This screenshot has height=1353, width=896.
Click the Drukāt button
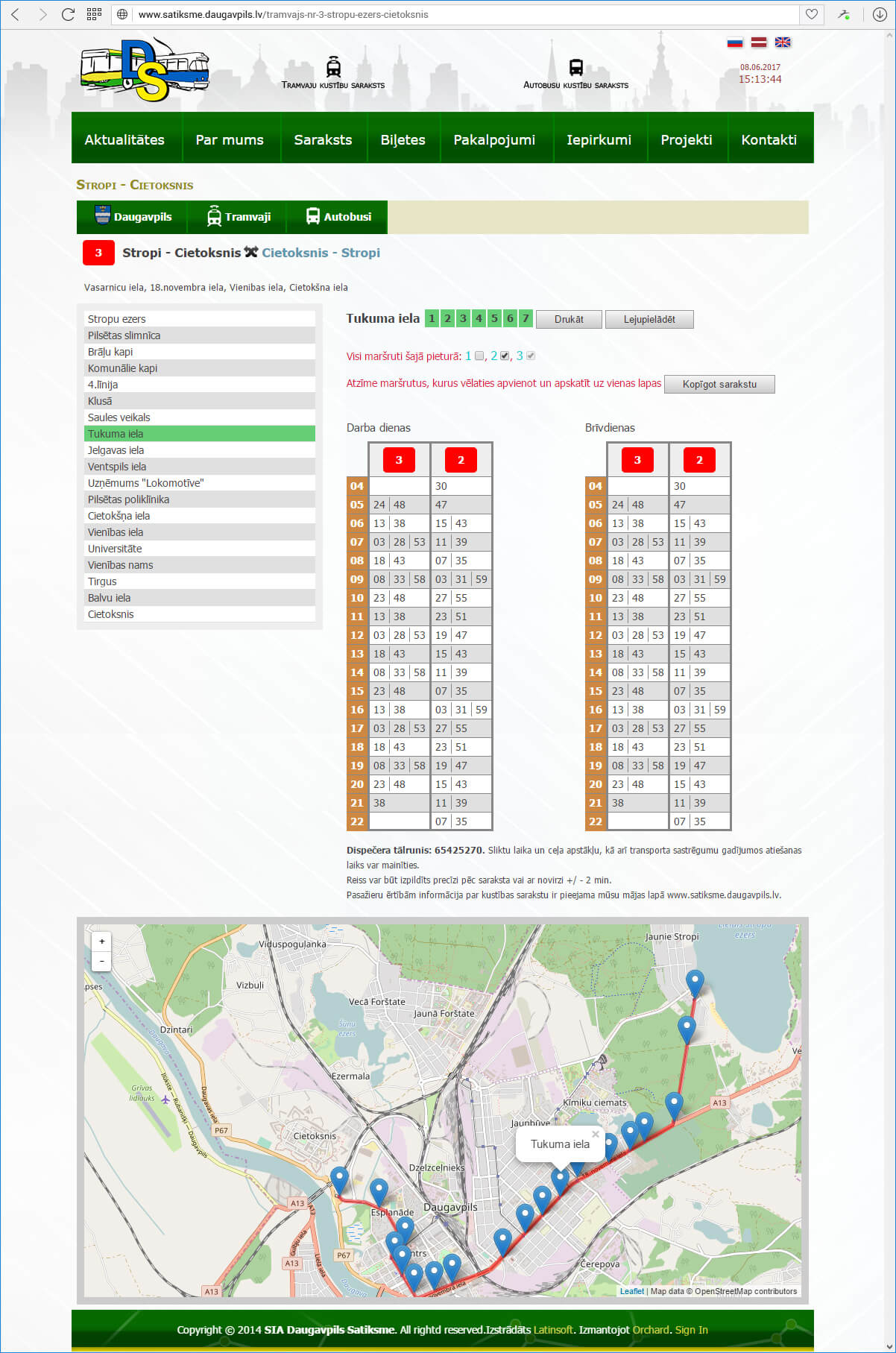point(569,319)
